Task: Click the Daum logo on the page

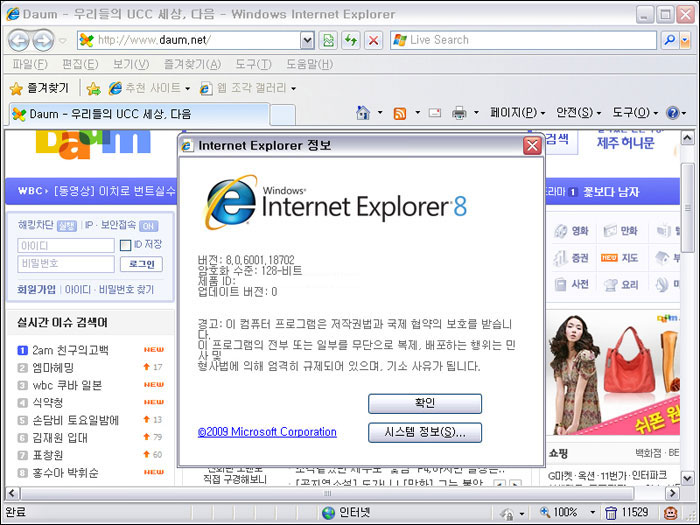Action: tap(93, 144)
